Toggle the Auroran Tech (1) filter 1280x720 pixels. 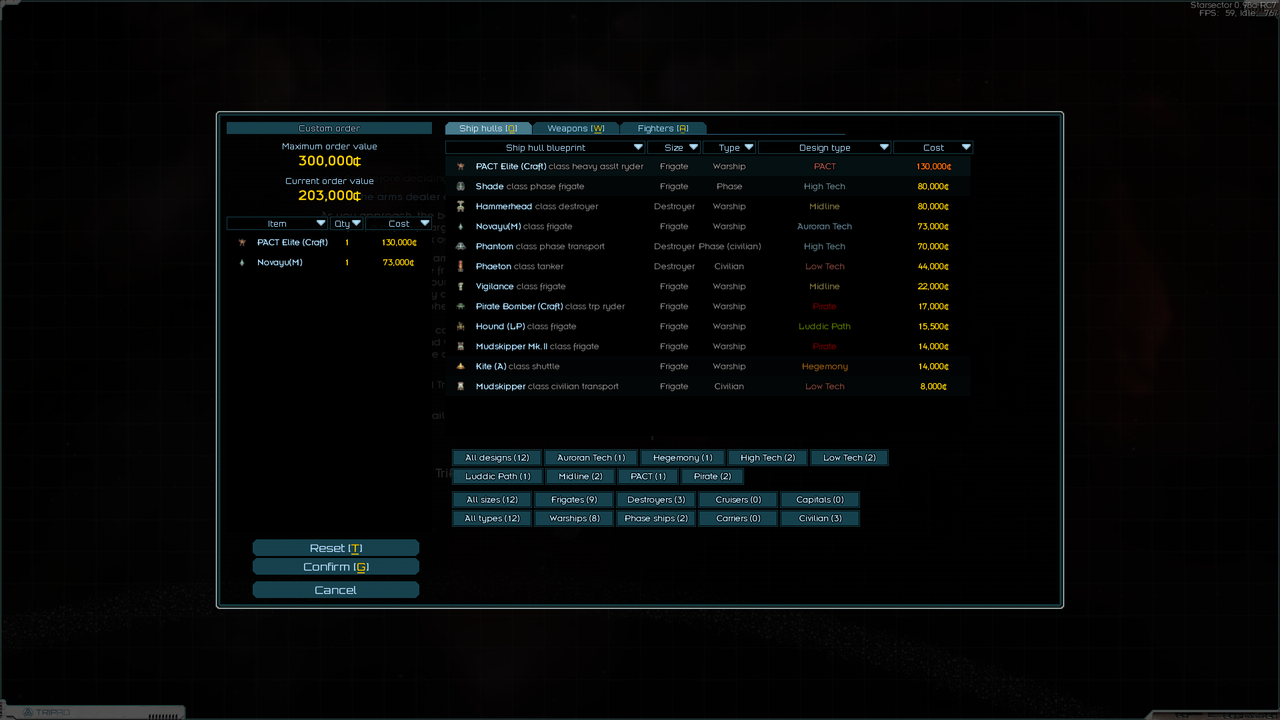pos(591,457)
